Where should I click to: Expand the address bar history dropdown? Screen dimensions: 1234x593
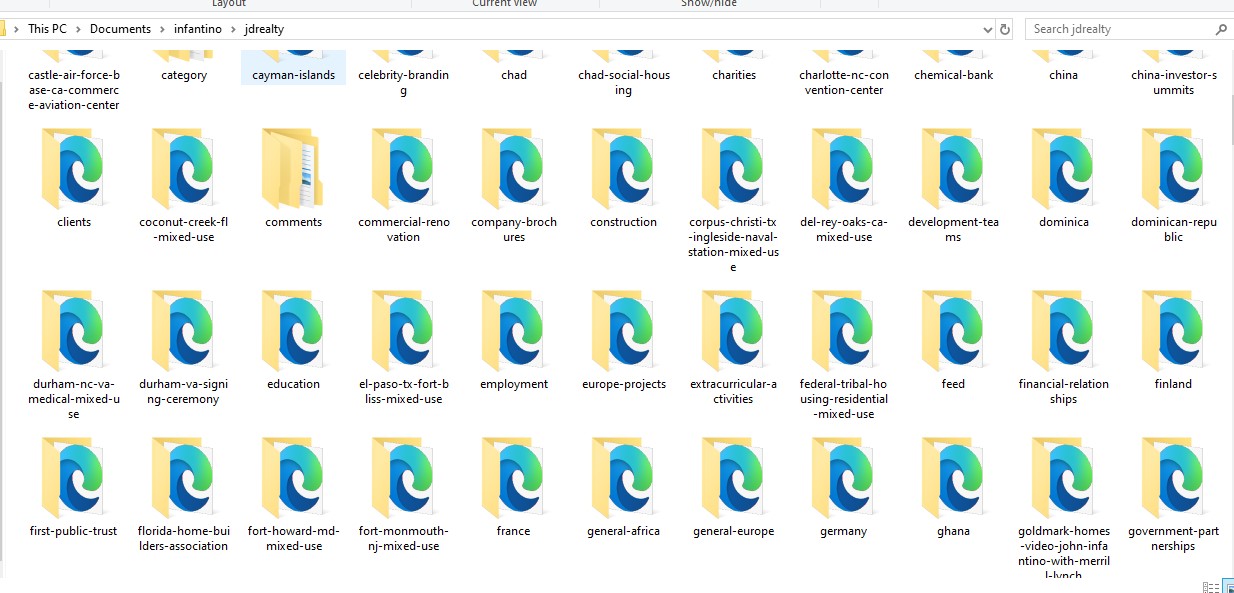(x=987, y=29)
